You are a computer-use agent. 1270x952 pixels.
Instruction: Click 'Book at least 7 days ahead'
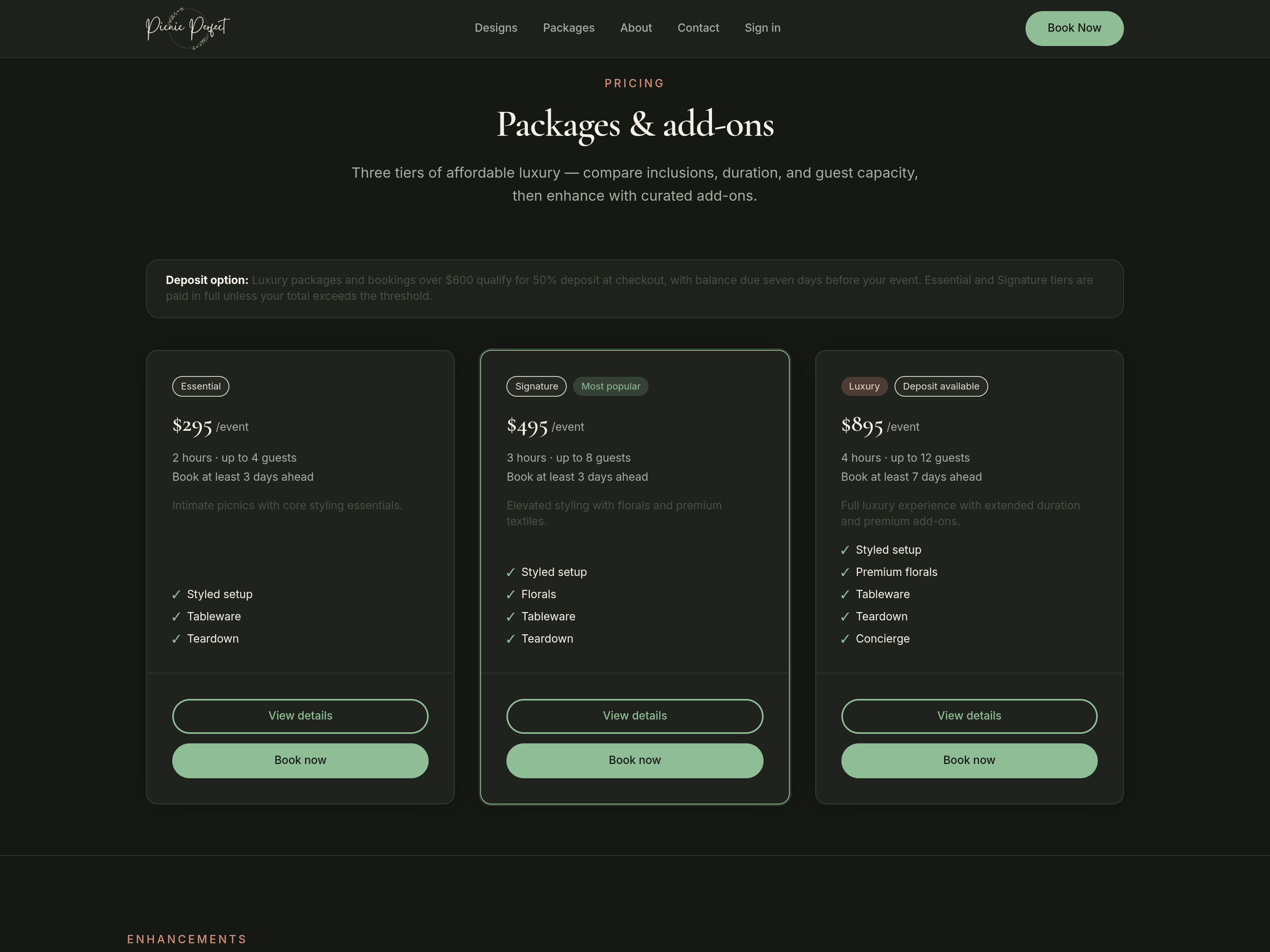(x=911, y=477)
